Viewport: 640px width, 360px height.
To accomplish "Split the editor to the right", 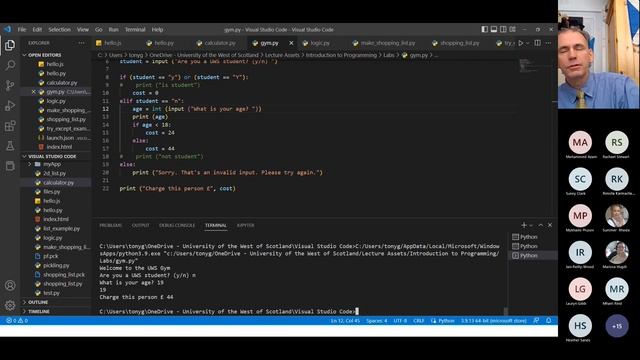I will pyautogui.click(x=538, y=43).
